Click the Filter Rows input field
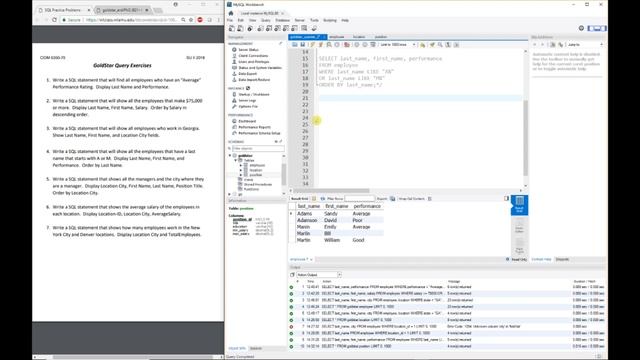Image resolution: width=640 pixels, height=360 pixels. point(359,199)
